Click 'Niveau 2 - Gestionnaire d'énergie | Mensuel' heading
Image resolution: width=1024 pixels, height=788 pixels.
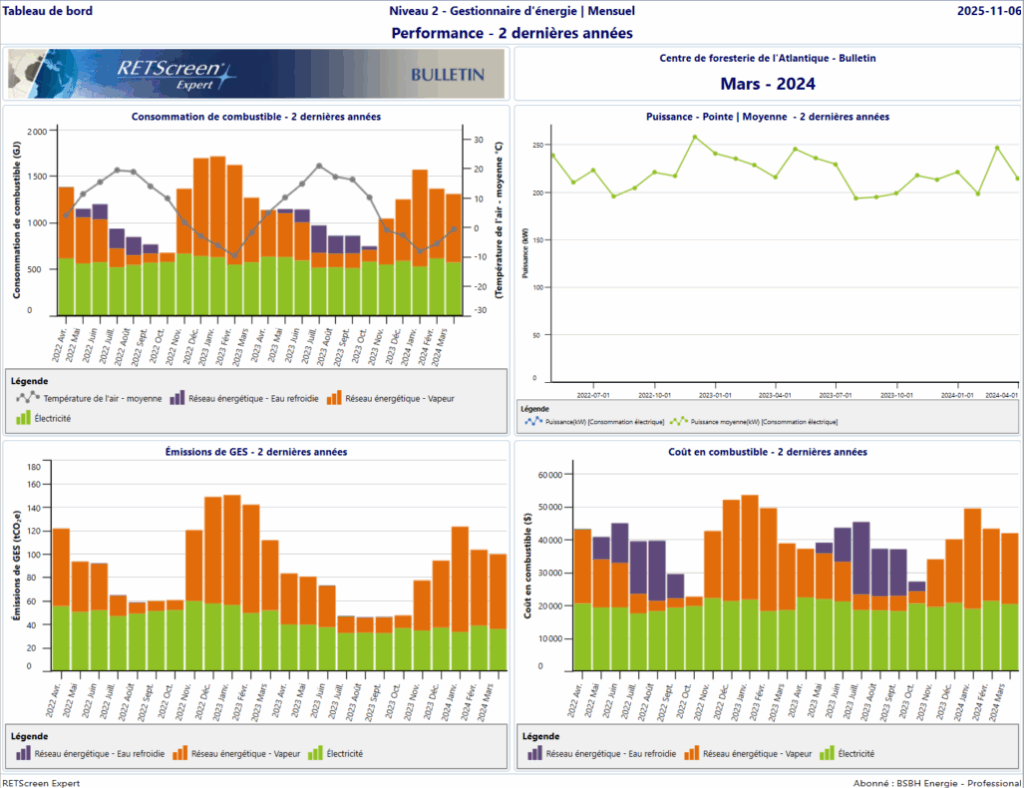(511, 12)
